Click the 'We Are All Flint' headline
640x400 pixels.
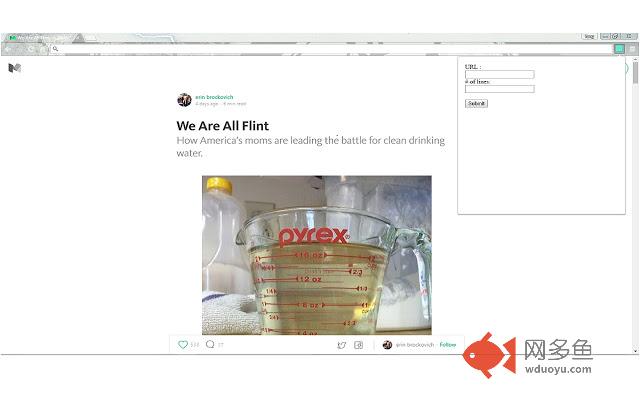tap(222, 126)
